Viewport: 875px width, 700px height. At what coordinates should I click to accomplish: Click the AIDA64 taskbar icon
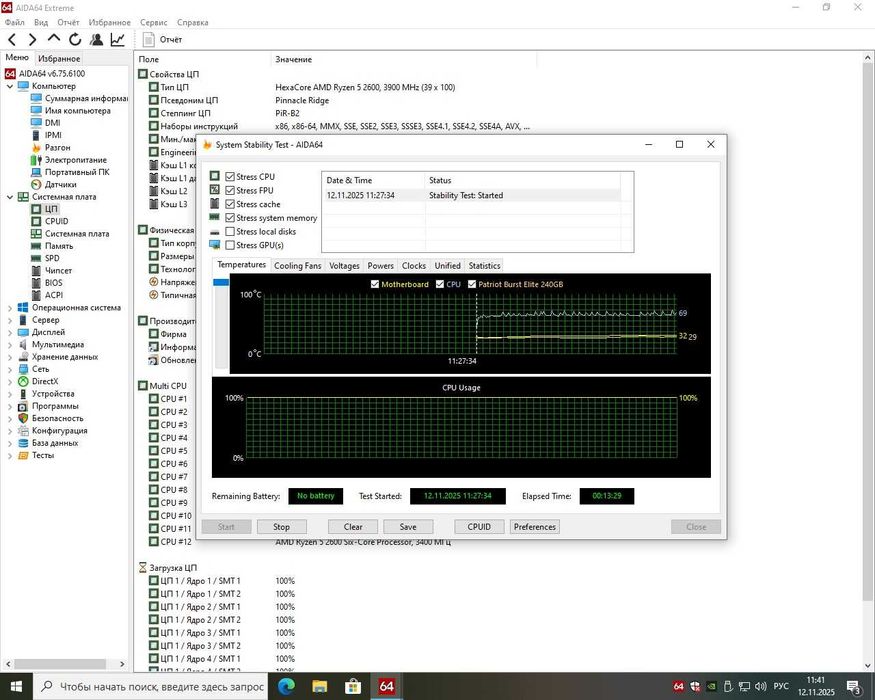click(386, 686)
